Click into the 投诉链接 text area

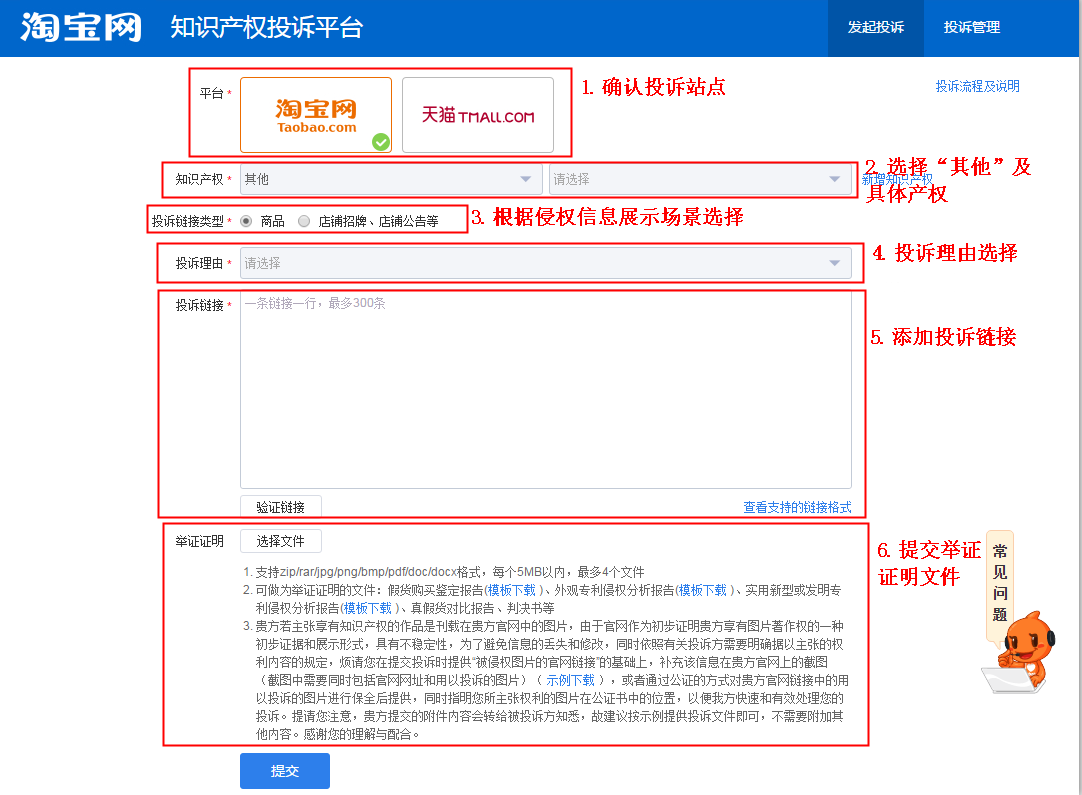(x=545, y=390)
